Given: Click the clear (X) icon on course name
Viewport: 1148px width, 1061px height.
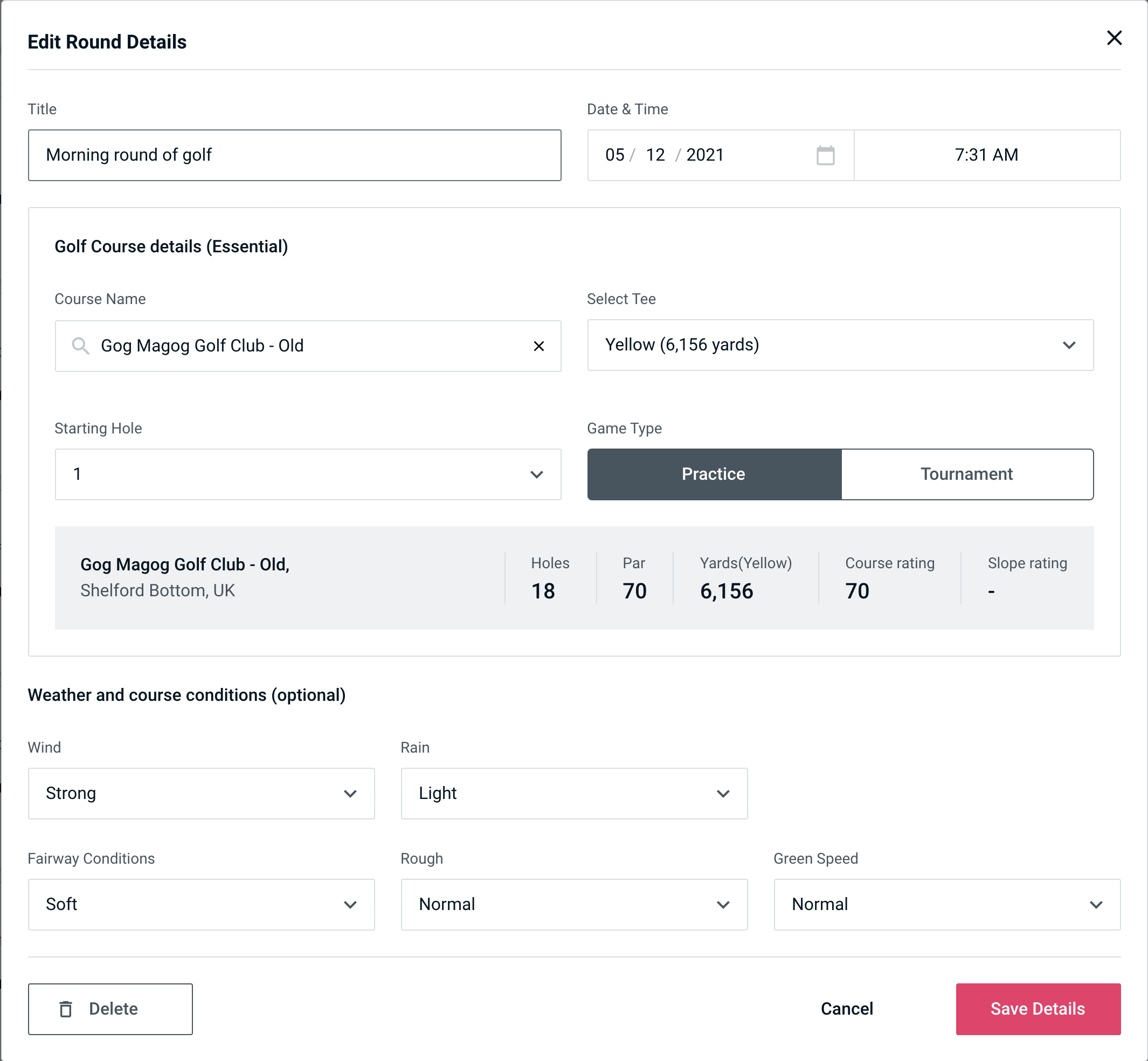Looking at the screenshot, I should pyautogui.click(x=539, y=346).
